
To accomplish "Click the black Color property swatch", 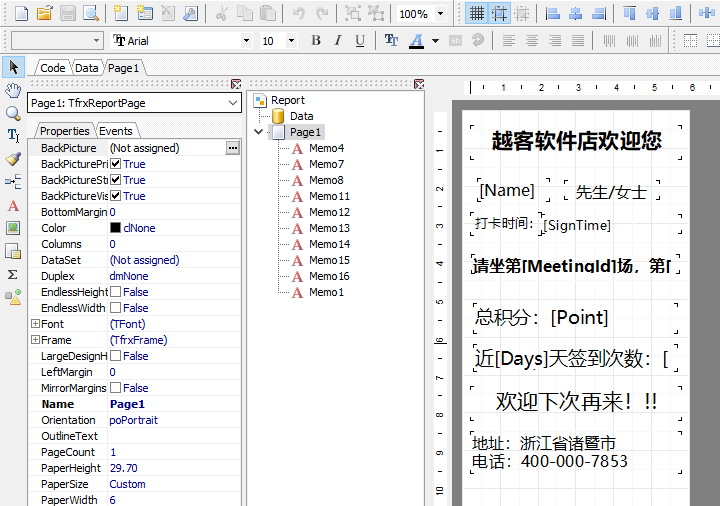I will 115,228.
